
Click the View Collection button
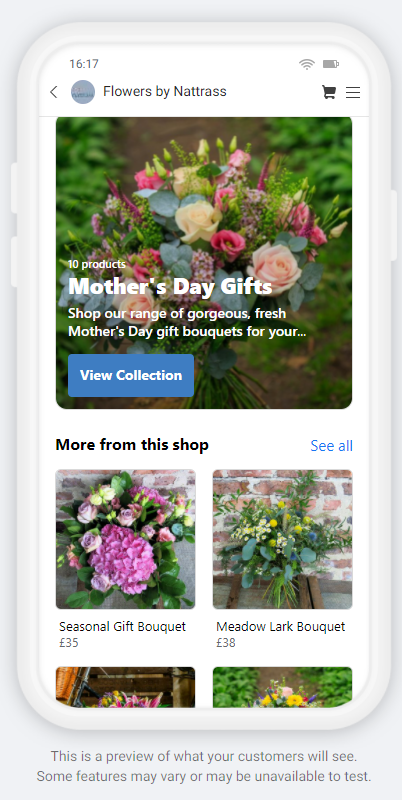[x=131, y=376]
